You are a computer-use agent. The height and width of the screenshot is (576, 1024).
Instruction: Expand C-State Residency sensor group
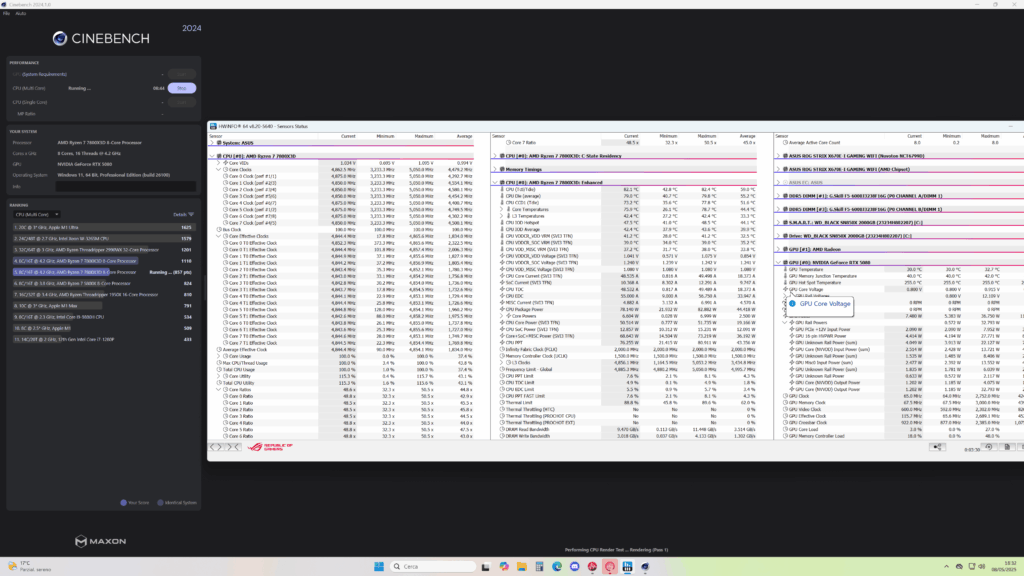pyautogui.click(x=495, y=156)
